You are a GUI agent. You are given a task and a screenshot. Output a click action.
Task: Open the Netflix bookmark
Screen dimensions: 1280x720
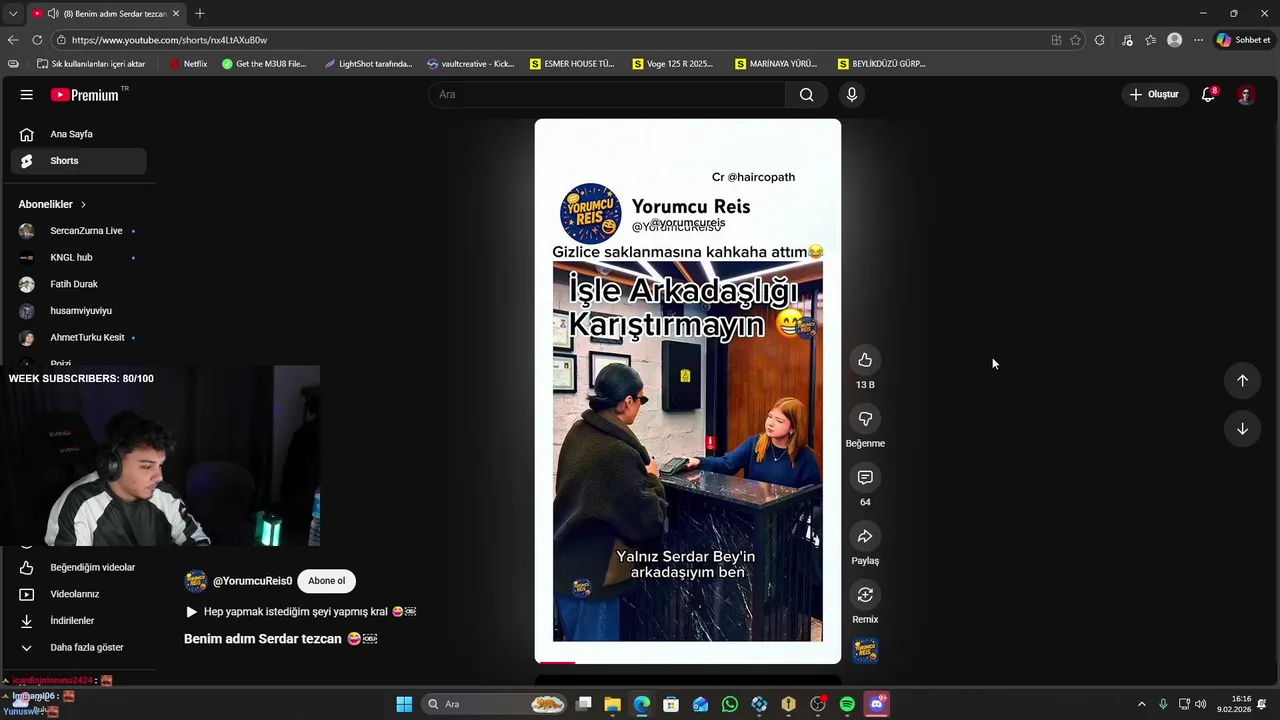point(189,64)
